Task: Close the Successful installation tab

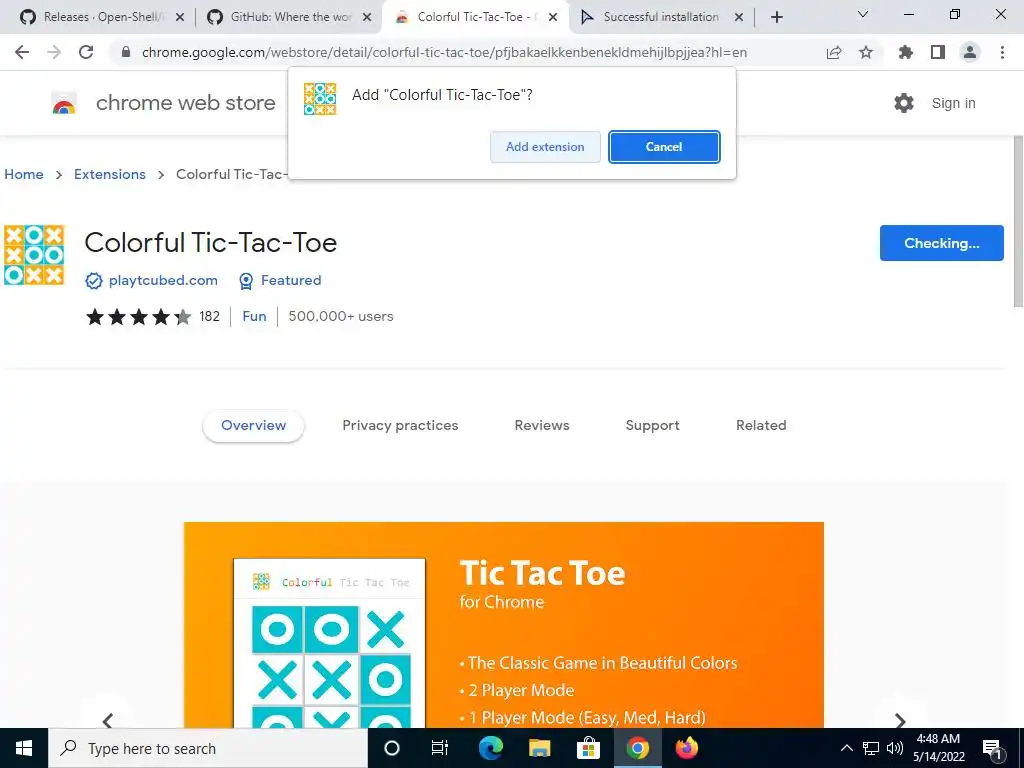Action: 739,17
